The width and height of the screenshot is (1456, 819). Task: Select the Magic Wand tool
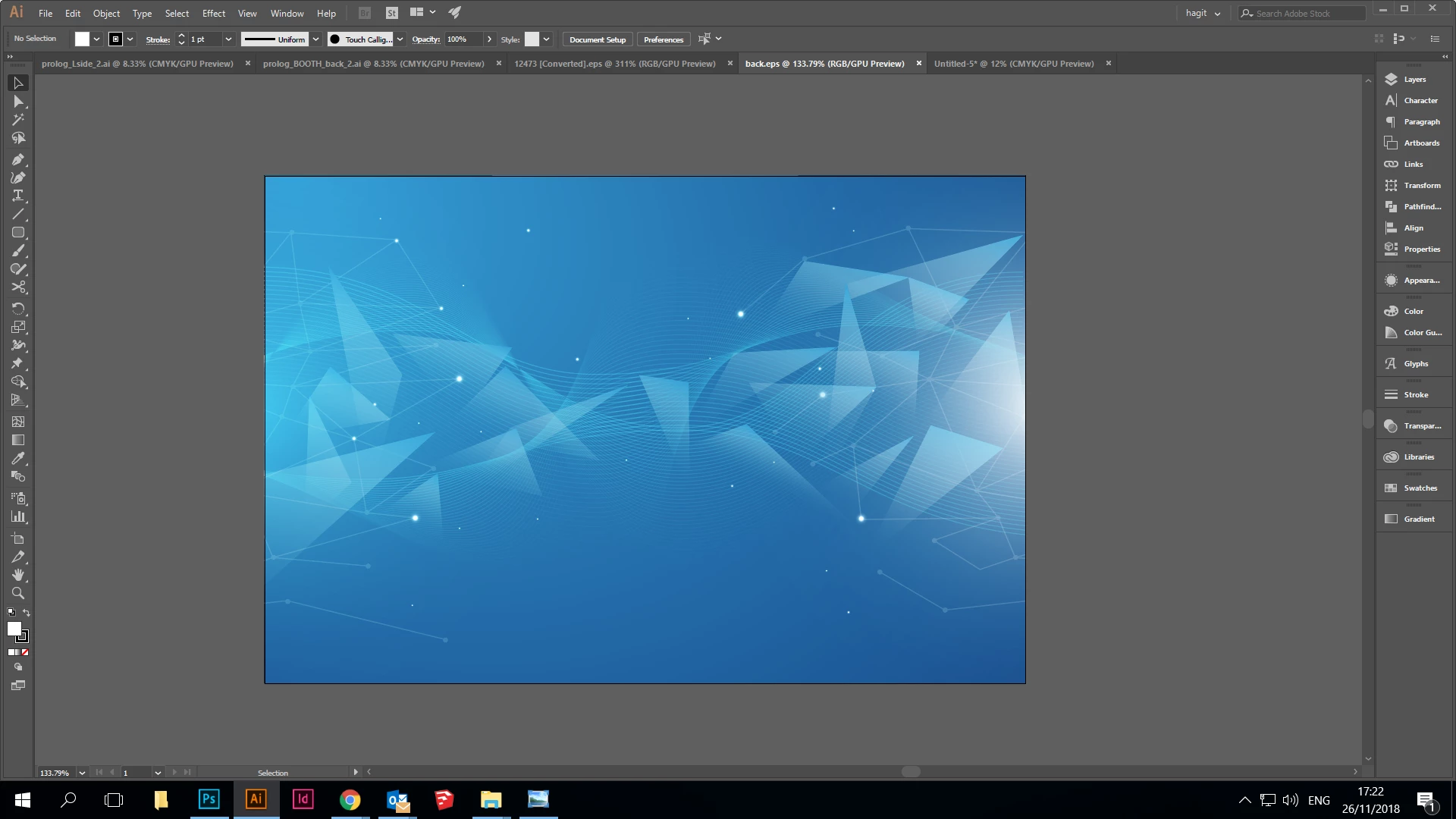[18, 120]
